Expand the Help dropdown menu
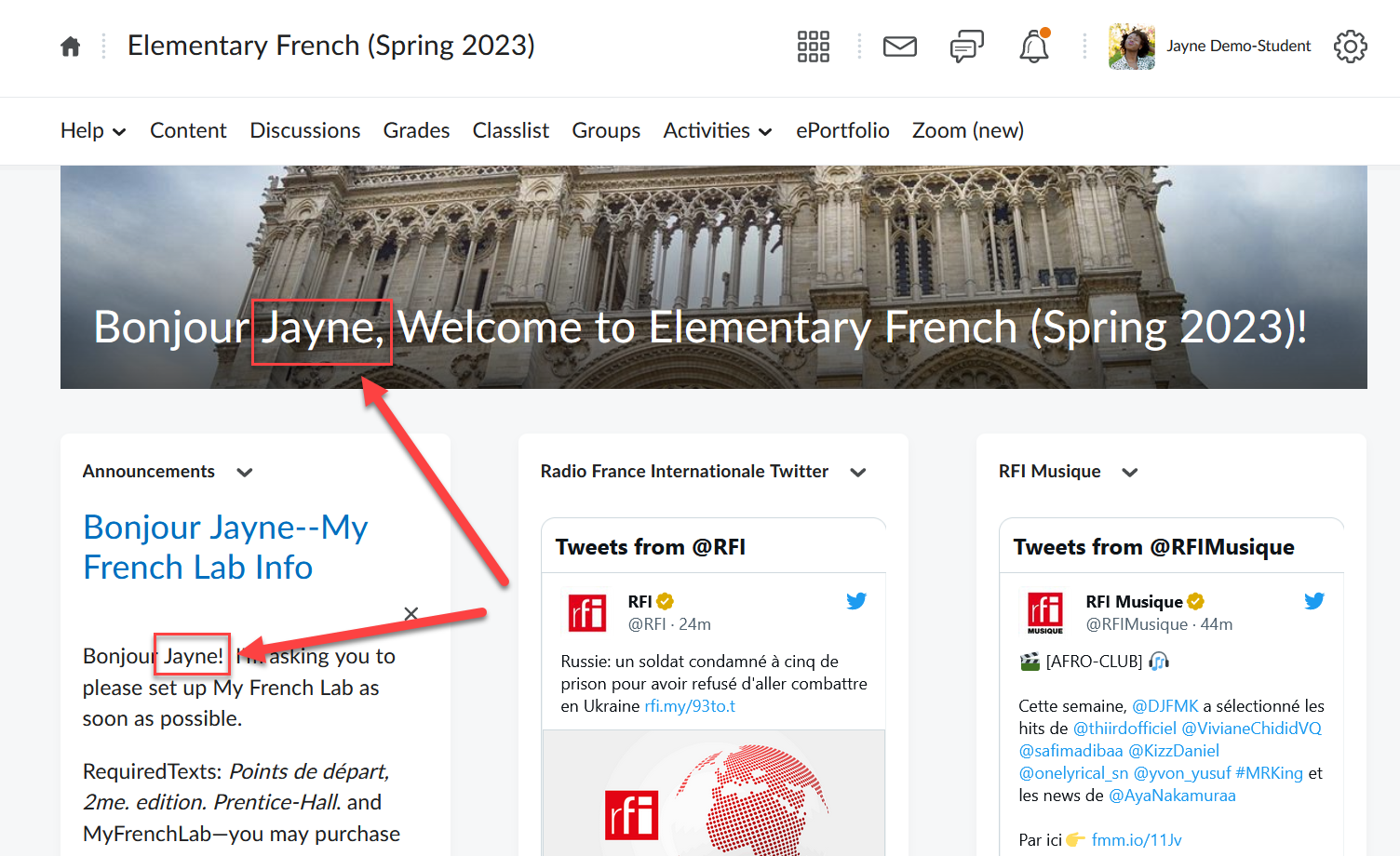This screenshot has width=1400, height=856. [93, 131]
